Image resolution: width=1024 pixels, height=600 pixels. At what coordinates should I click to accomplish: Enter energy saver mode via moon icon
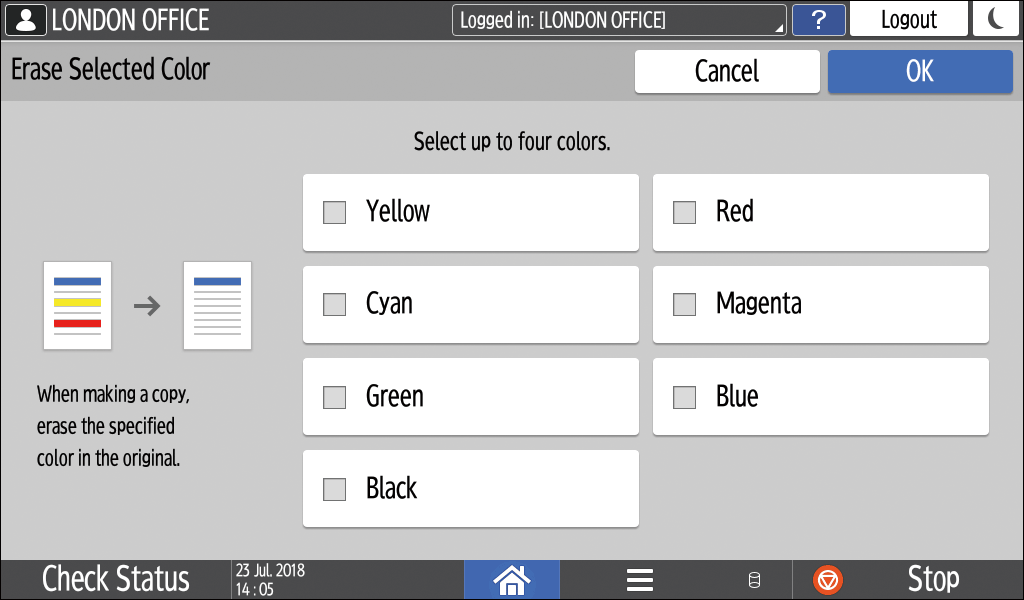coord(996,19)
